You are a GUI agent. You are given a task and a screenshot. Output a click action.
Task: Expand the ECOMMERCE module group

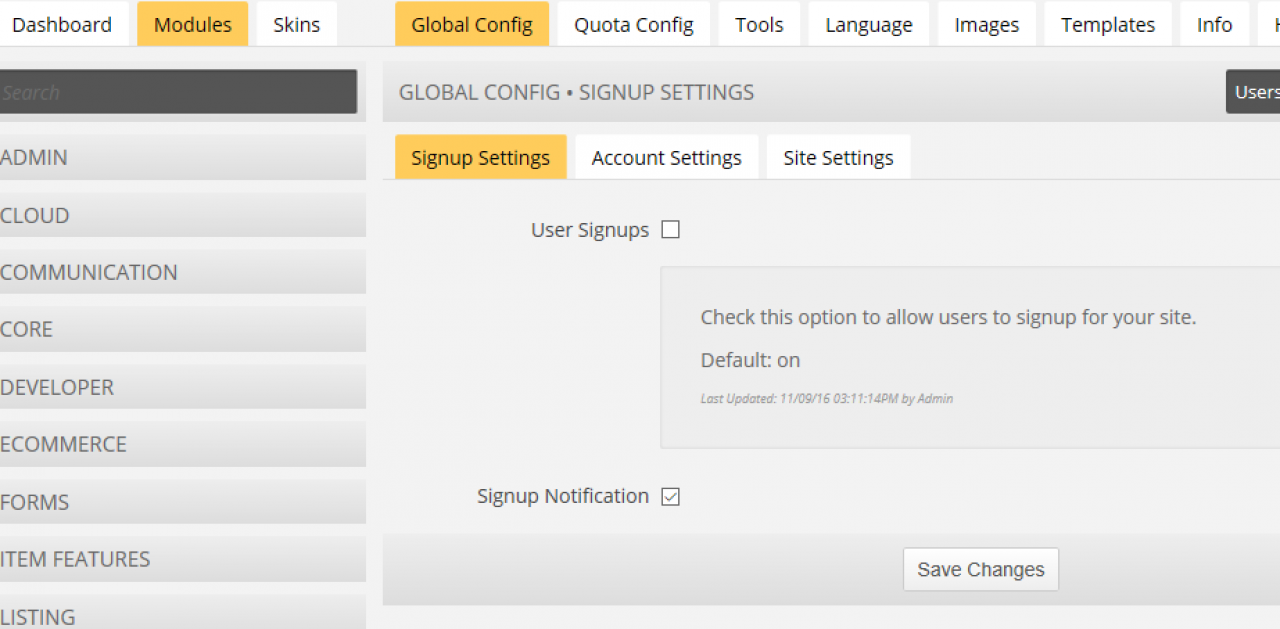(x=180, y=445)
